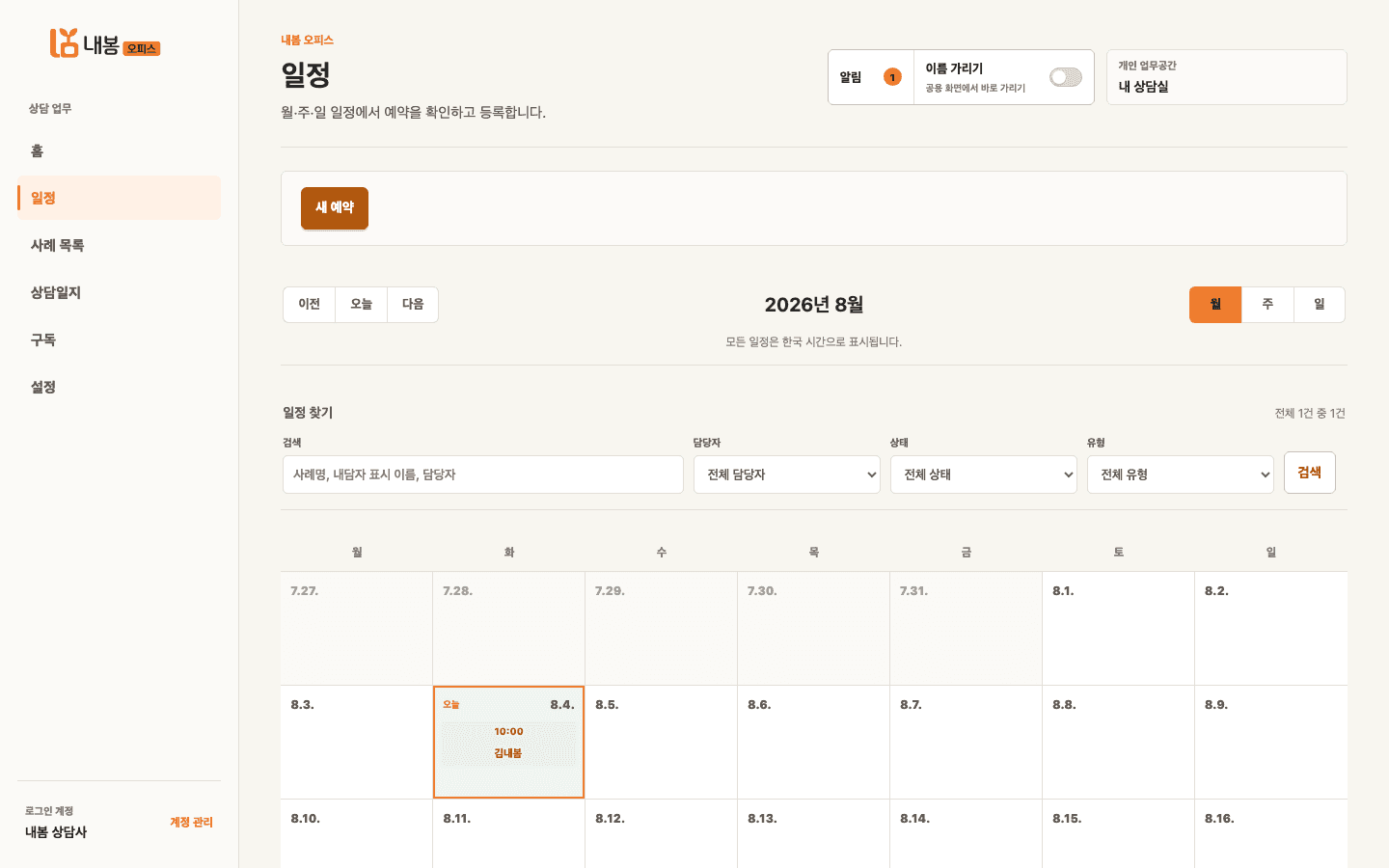The width and height of the screenshot is (1389, 868).
Task: Open the 전체 상태 dropdown
Action: point(984,475)
